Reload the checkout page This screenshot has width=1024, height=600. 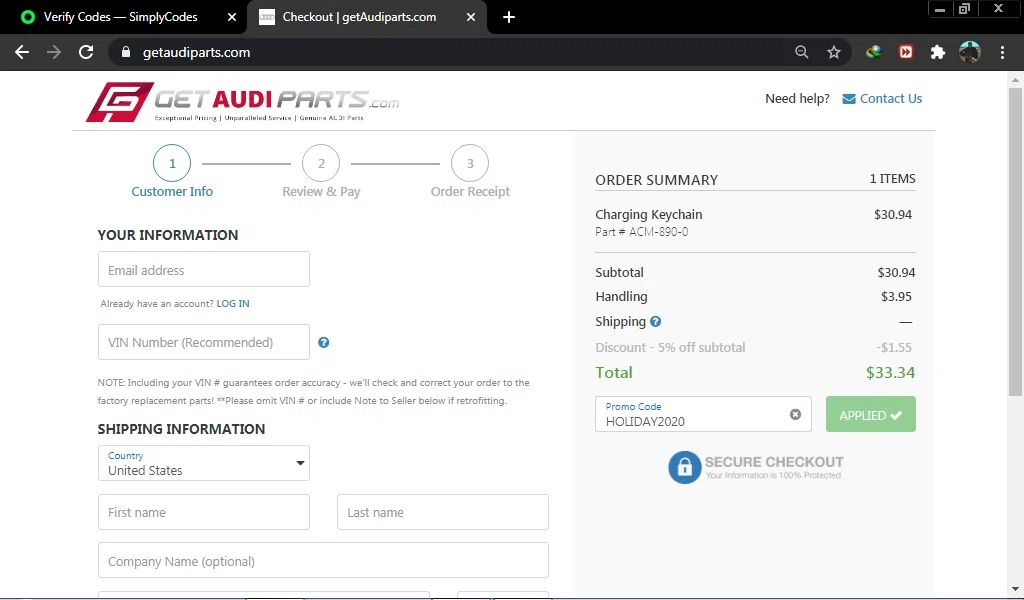tap(86, 52)
